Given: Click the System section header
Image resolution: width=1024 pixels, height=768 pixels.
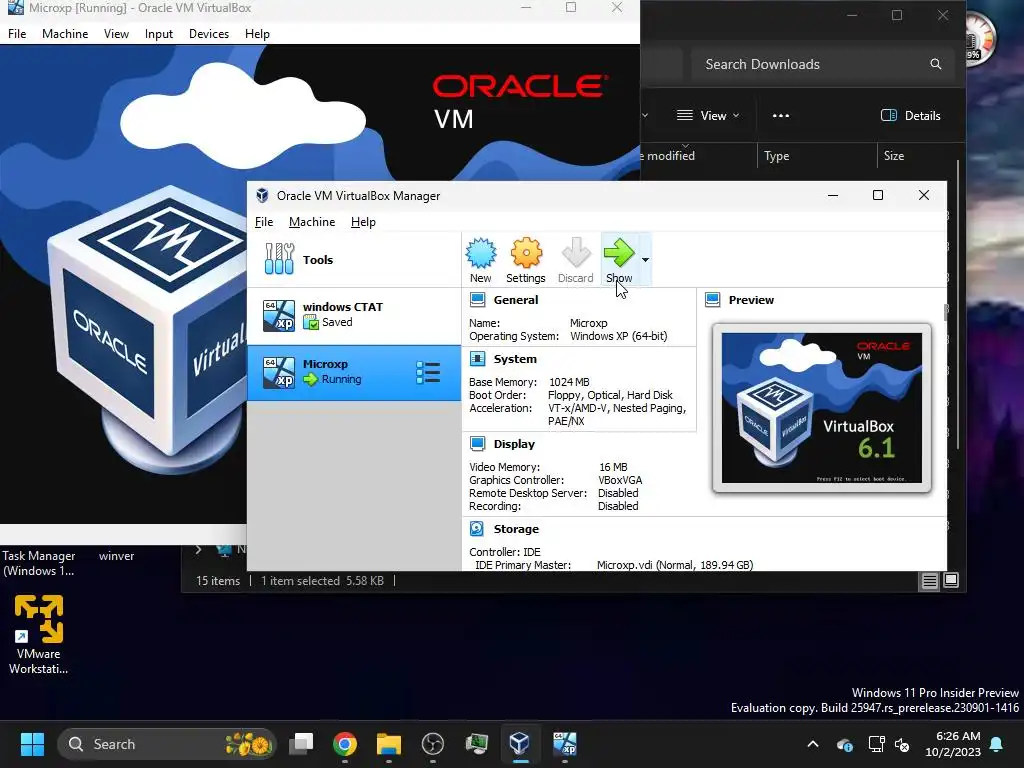Looking at the screenshot, I should tap(515, 359).
